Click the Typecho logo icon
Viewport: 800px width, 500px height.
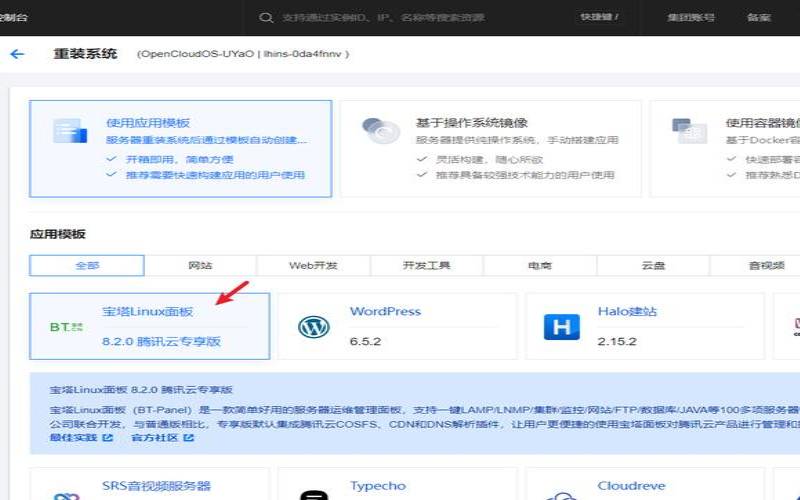pos(314,495)
